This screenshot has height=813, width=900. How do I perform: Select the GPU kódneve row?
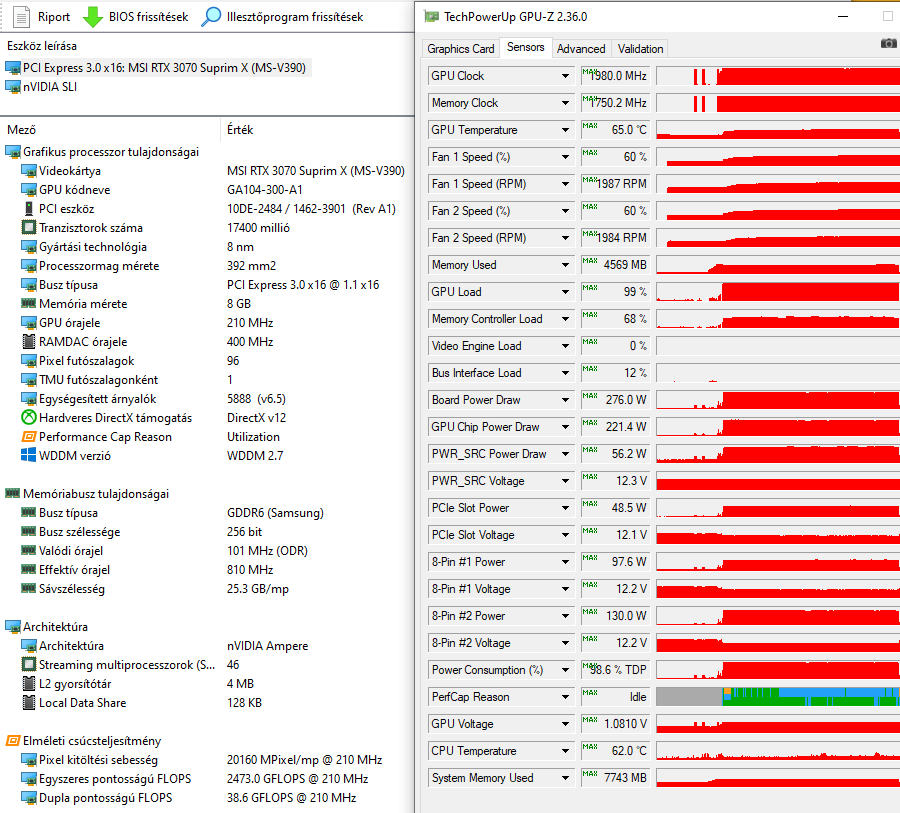(207, 190)
